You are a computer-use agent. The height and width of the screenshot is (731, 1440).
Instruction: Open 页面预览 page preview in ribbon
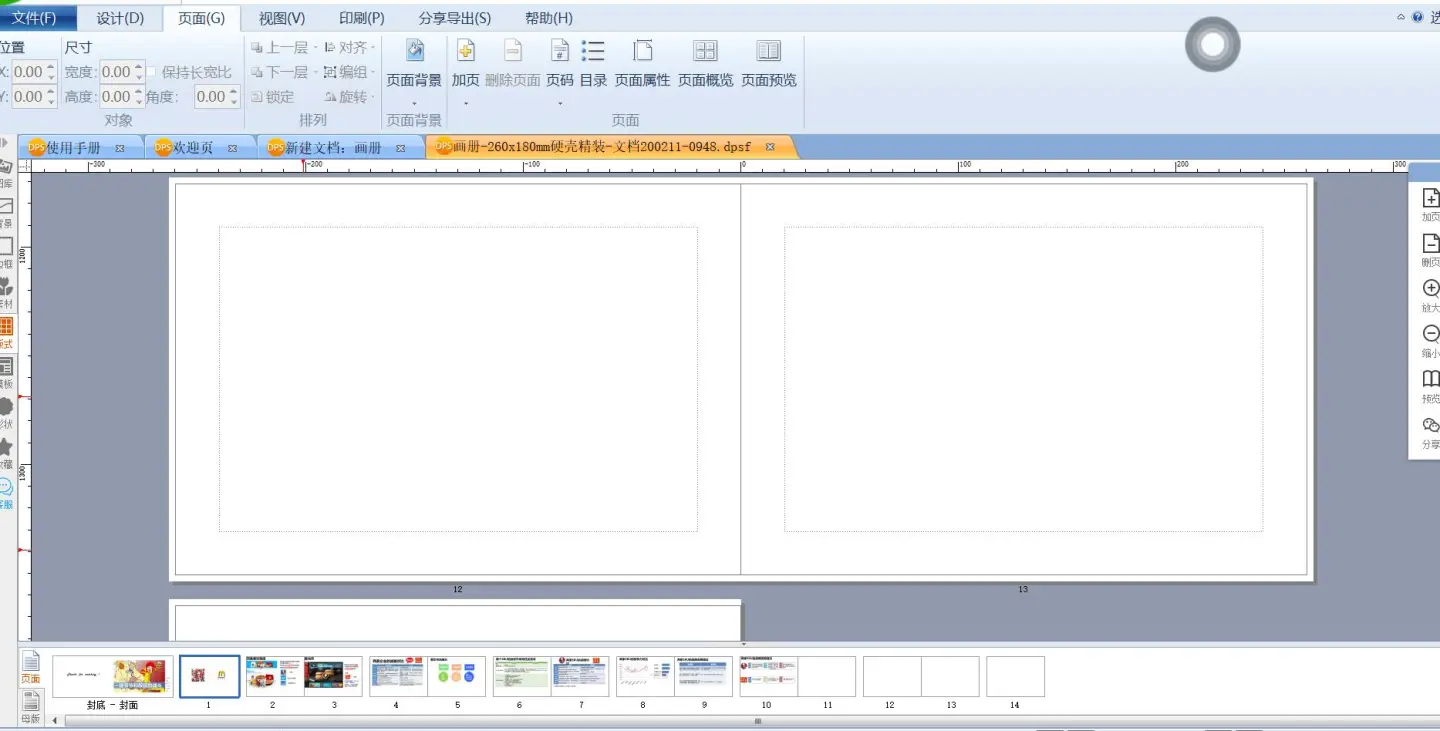[768, 52]
